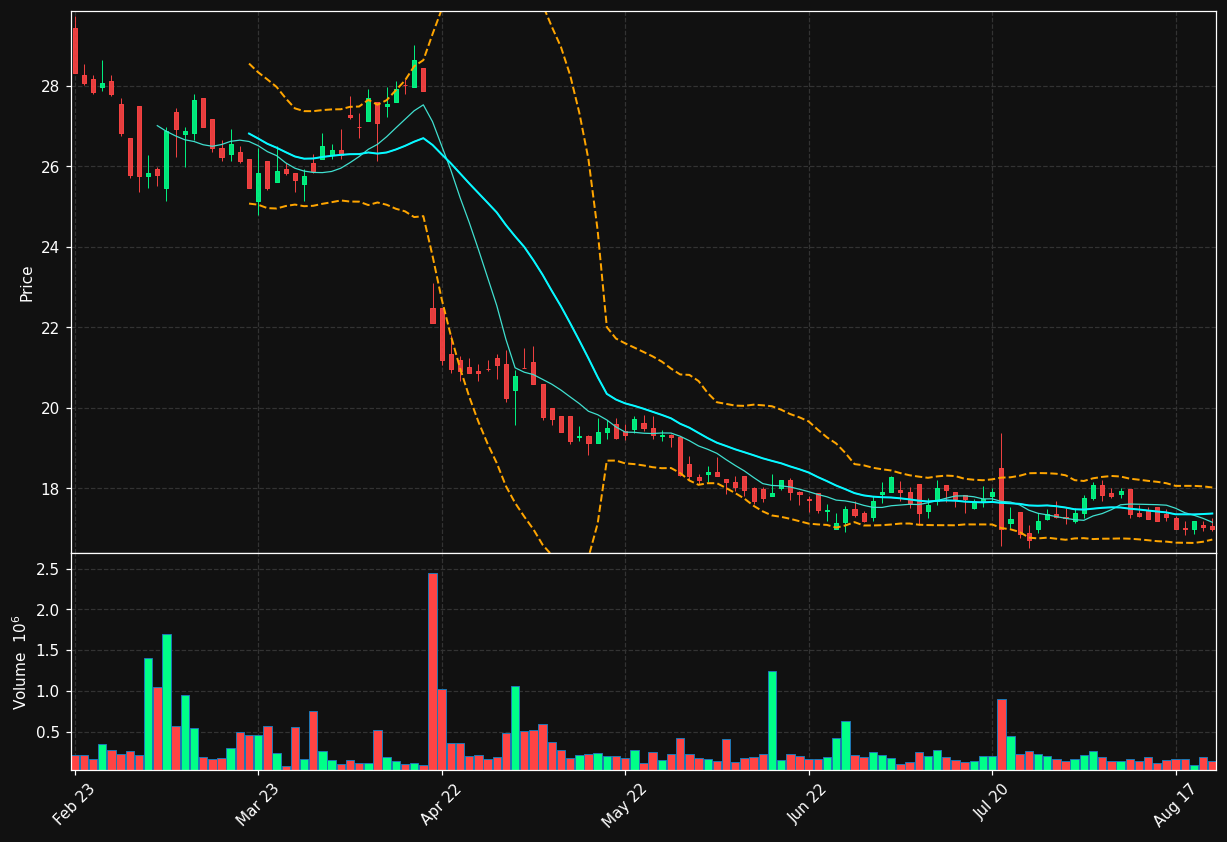Screen dimensions: 1227x842
Task: Click the first red candlestick at Feb 23
Action: pos(75,50)
